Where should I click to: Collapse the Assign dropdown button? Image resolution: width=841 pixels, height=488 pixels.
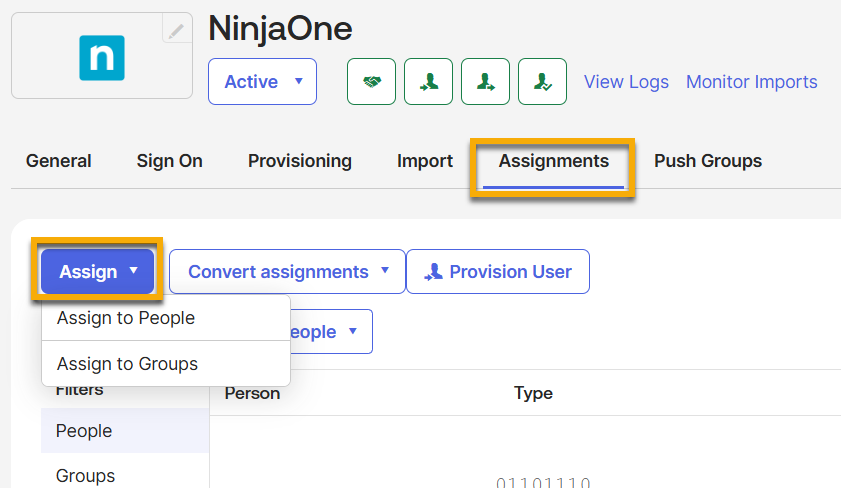tap(98, 271)
